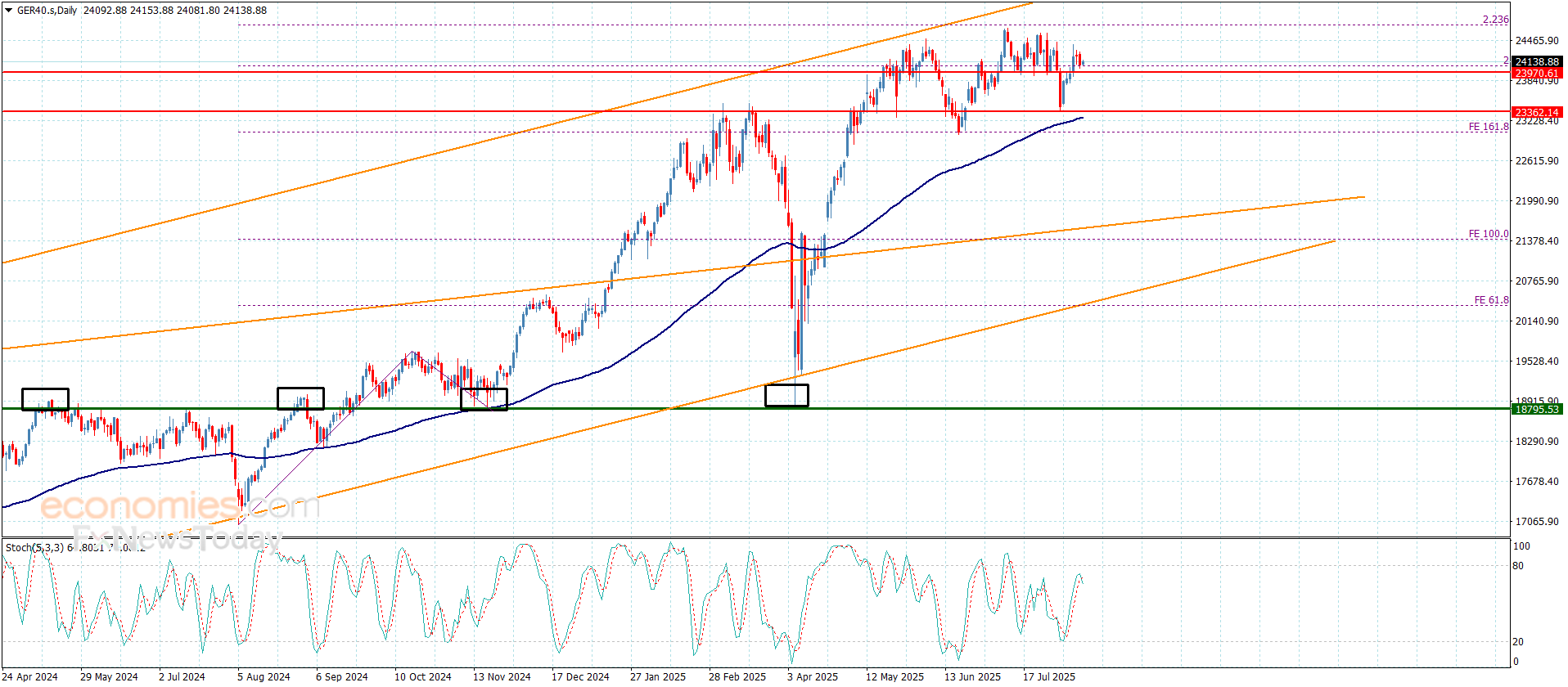Click the 17678.40 price axis label
This screenshot has height=687, width=1568.
1537,482
